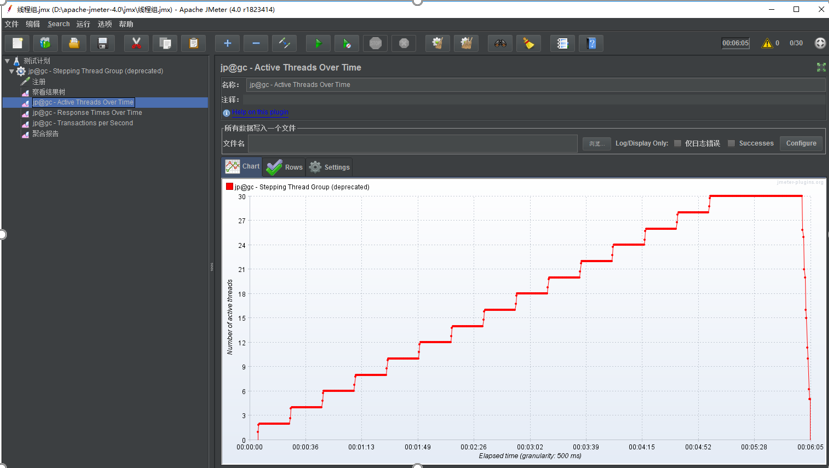The width and height of the screenshot is (829, 468).
Task: Open the 运行 menu
Action: [83, 24]
